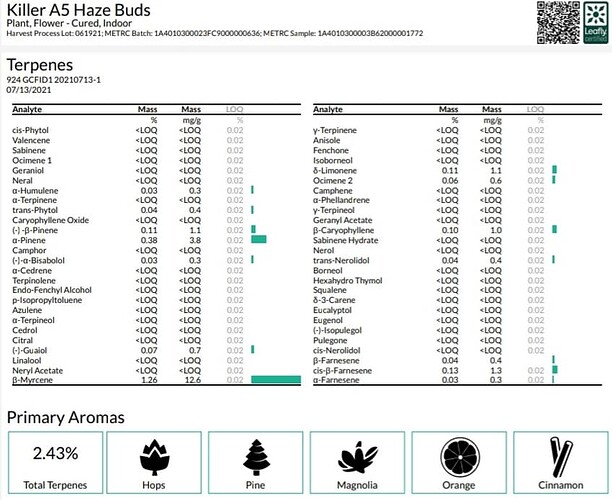Click the cis-β-Farnesene analyte name
The width and height of the screenshot is (612, 500).
click(x=342, y=370)
